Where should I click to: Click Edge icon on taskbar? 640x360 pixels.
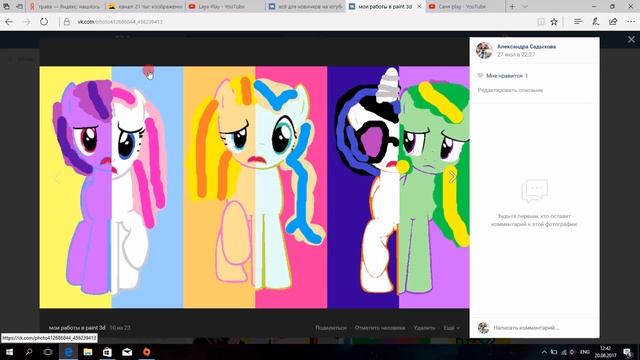pos(68,352)
